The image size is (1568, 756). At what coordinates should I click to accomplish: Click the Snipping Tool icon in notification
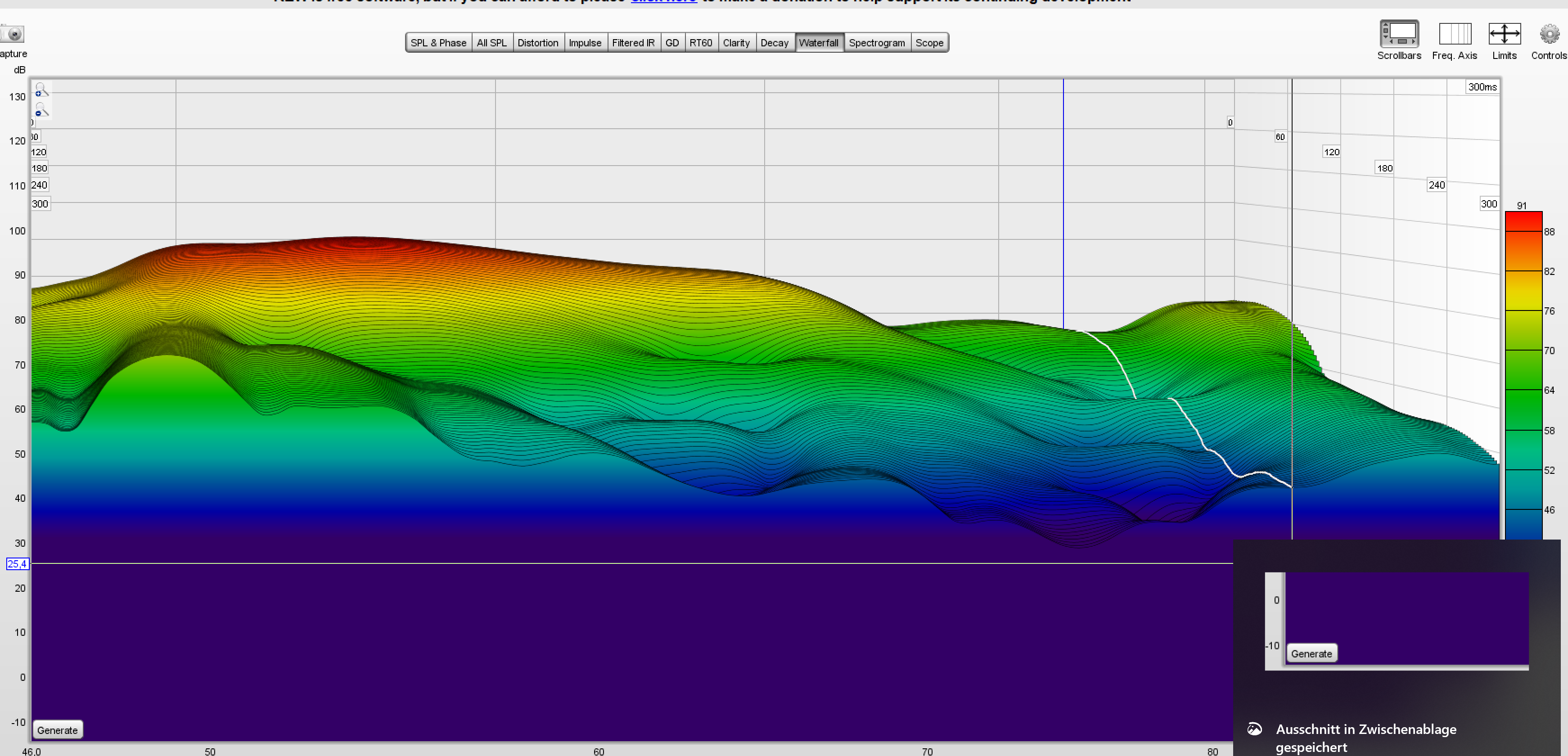click(x=1254, y=729)
